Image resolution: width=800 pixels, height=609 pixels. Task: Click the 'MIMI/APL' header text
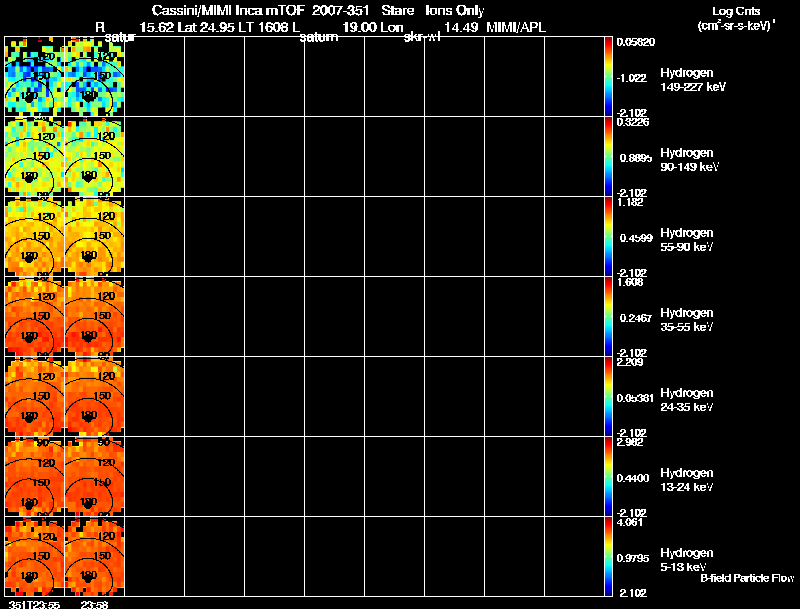pyautogui.click(x=516, y=28)
